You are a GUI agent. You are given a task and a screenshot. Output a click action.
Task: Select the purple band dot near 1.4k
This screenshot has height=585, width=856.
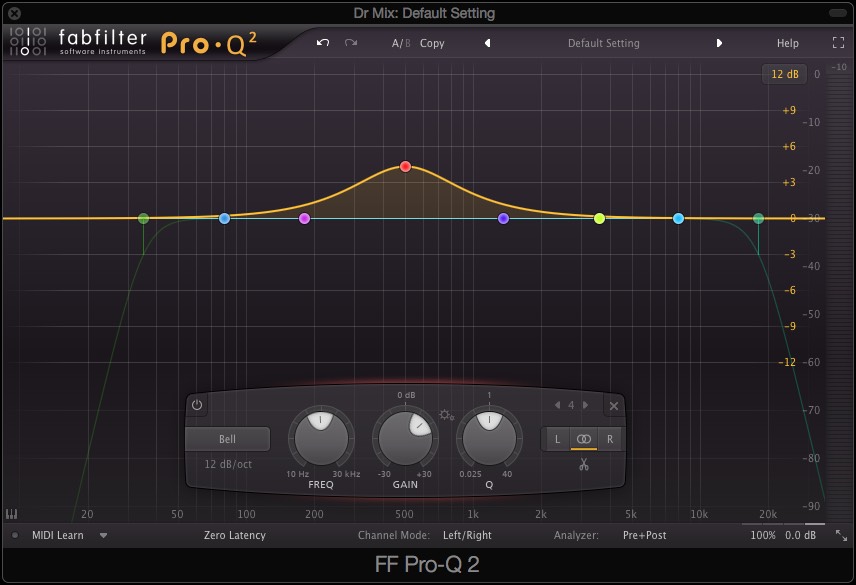pos(503,218)
